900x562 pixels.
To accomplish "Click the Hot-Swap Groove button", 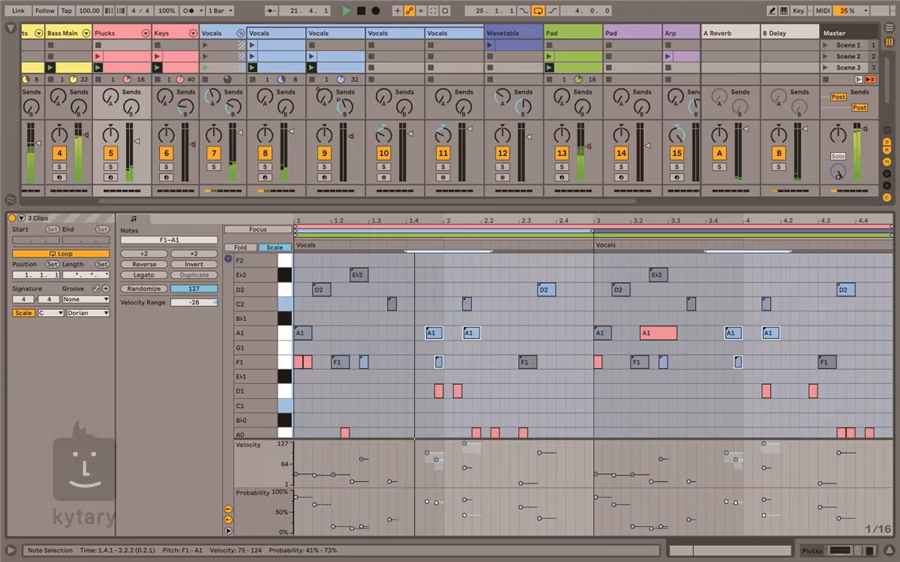I will (97, 289).
